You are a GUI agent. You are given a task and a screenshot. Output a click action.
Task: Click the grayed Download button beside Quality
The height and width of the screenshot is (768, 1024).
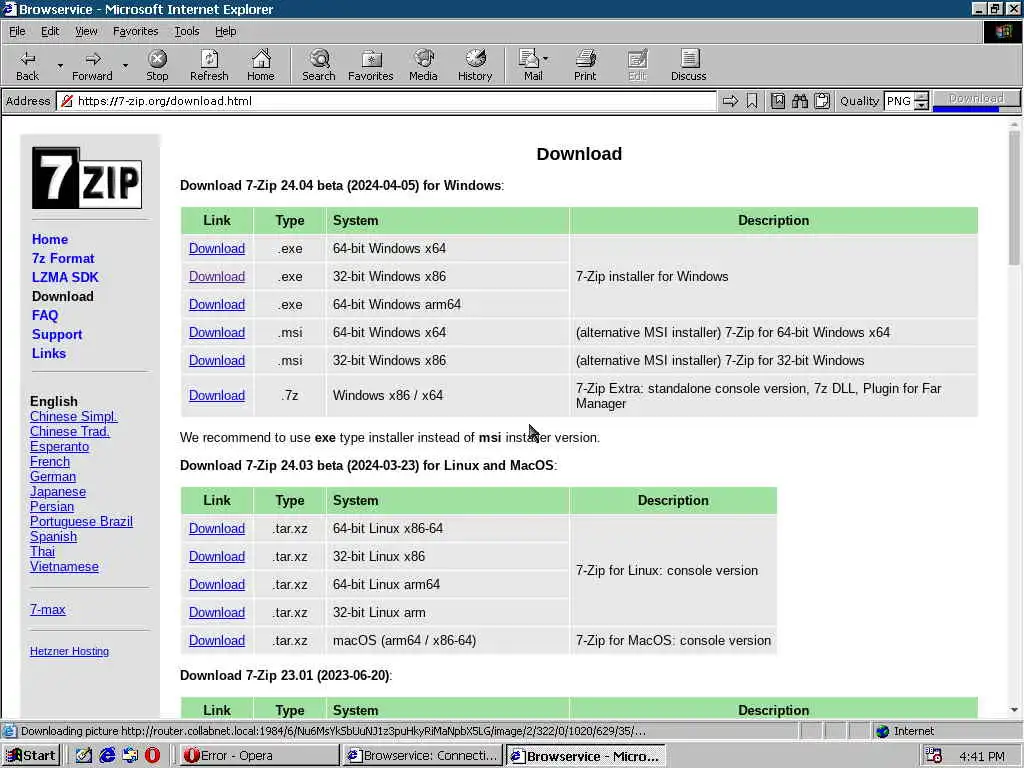click(976, 98)
